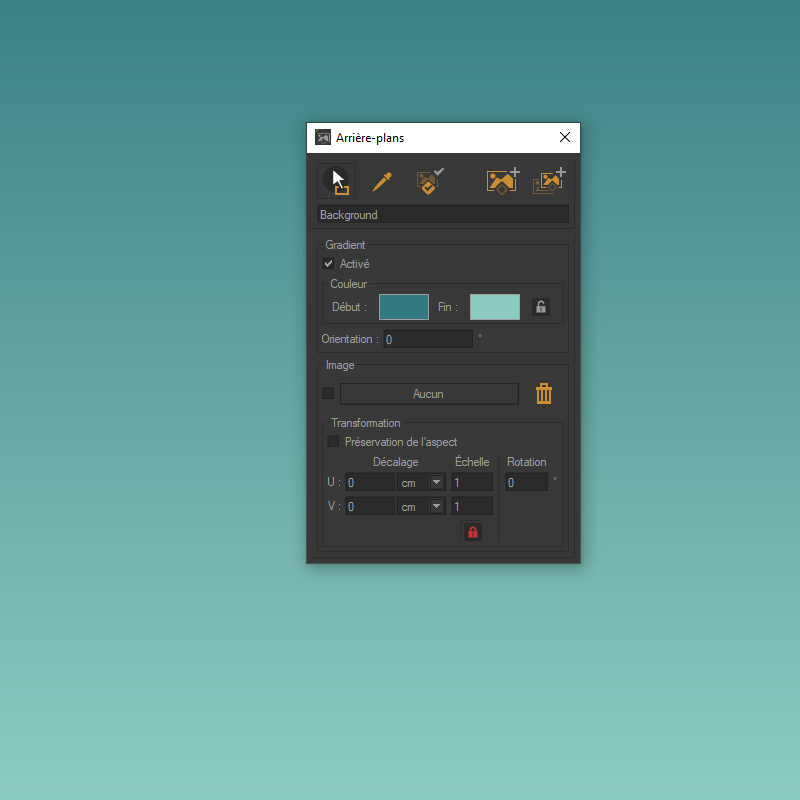Add a new background from image
The height and width of the screenshot is (800, 800).
point(503,181)
